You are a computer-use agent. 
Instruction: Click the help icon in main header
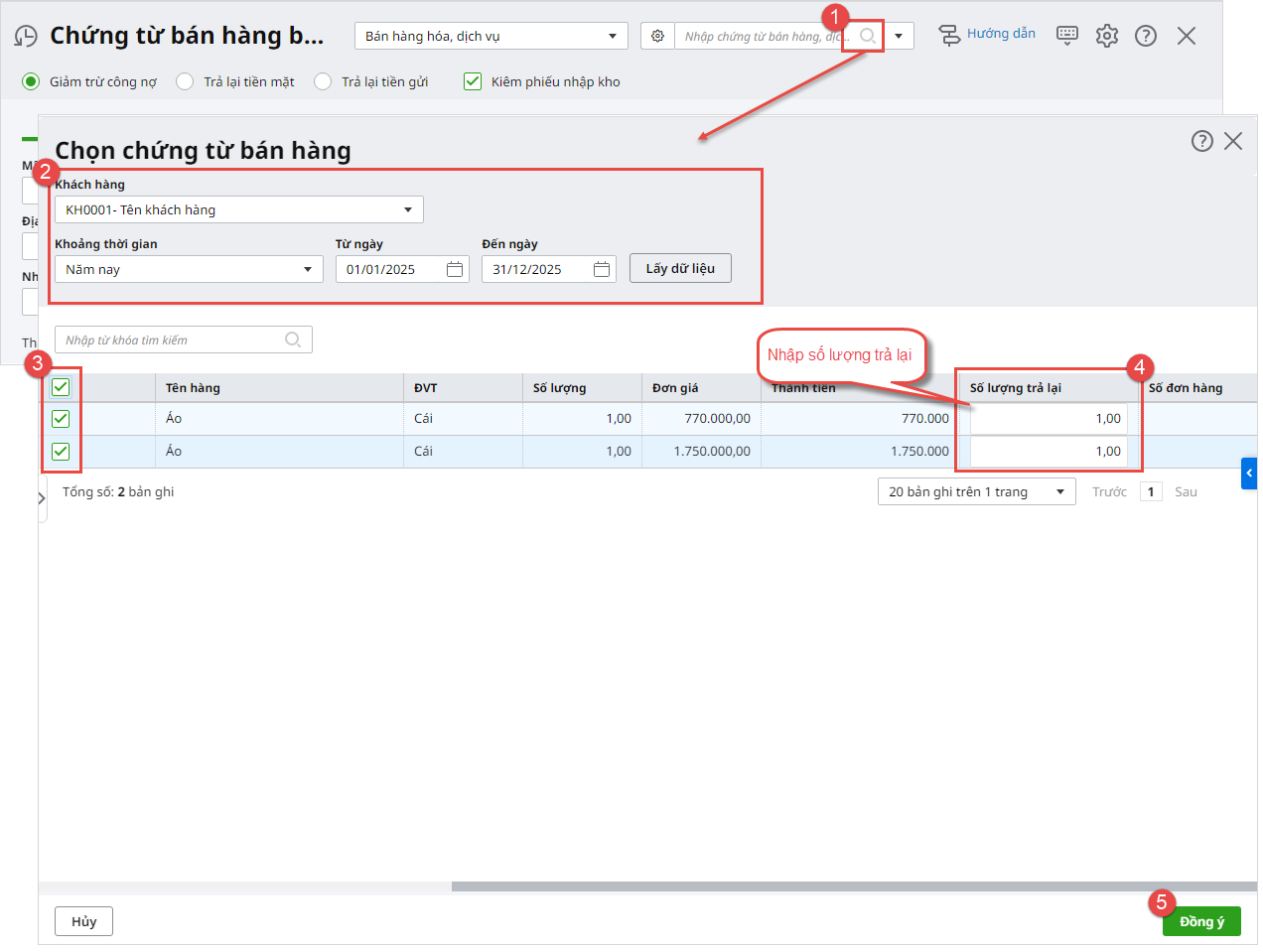(x=1146, y=36)
